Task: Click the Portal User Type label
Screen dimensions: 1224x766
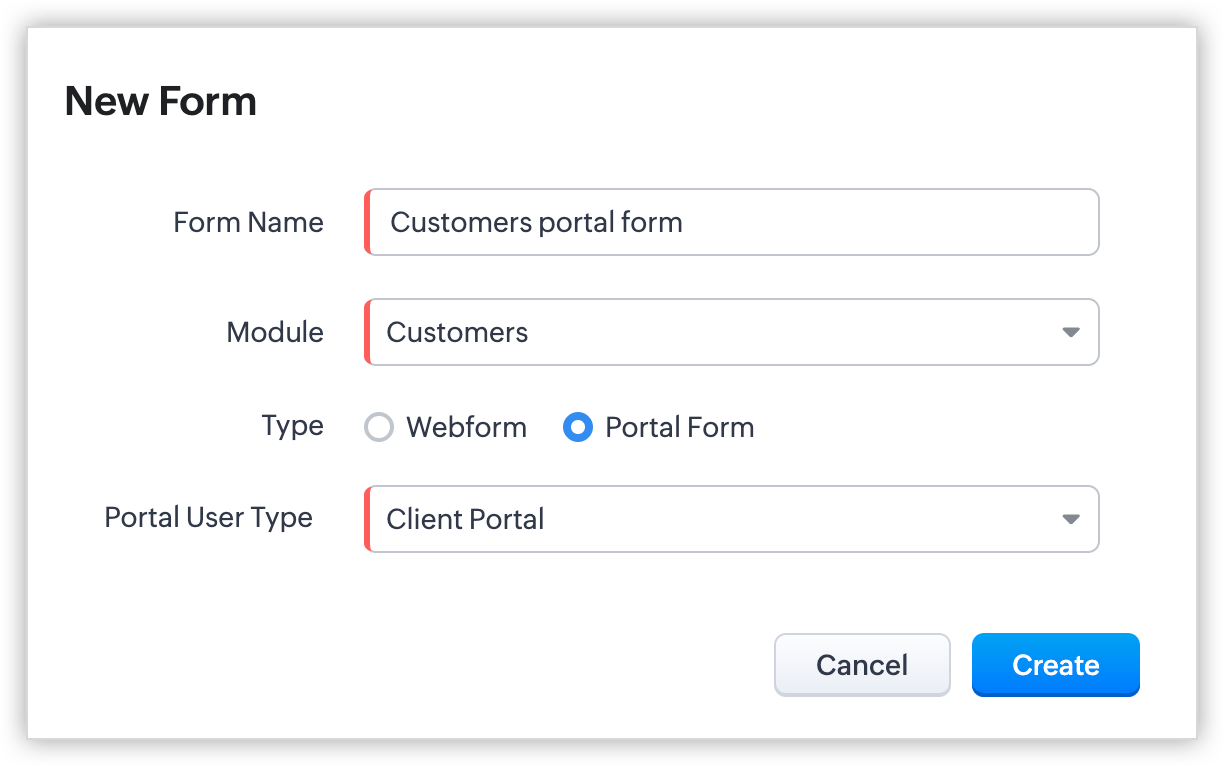Action: [208, 518]
